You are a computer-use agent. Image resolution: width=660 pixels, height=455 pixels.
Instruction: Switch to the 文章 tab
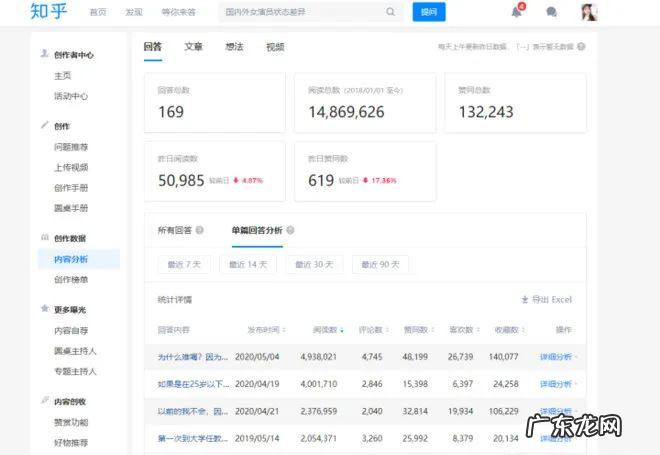(194, 47)
